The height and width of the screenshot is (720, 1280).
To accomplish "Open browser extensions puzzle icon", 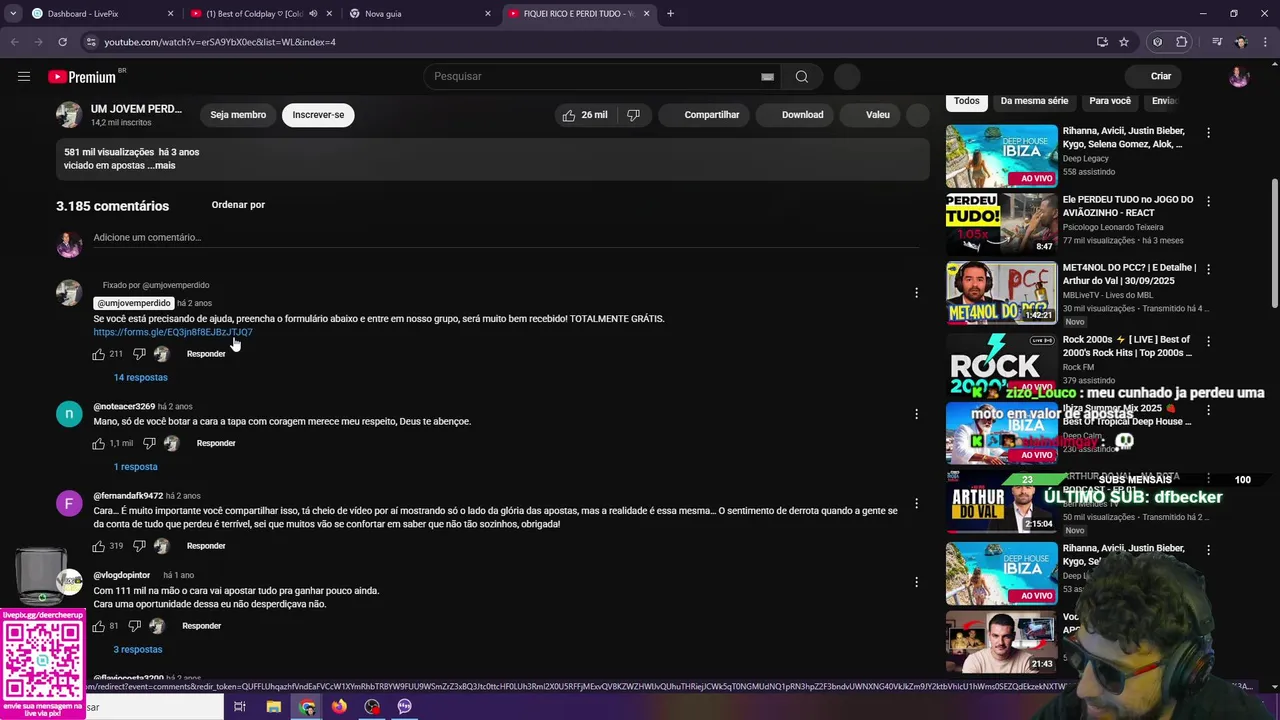I will coord(1181,42).
